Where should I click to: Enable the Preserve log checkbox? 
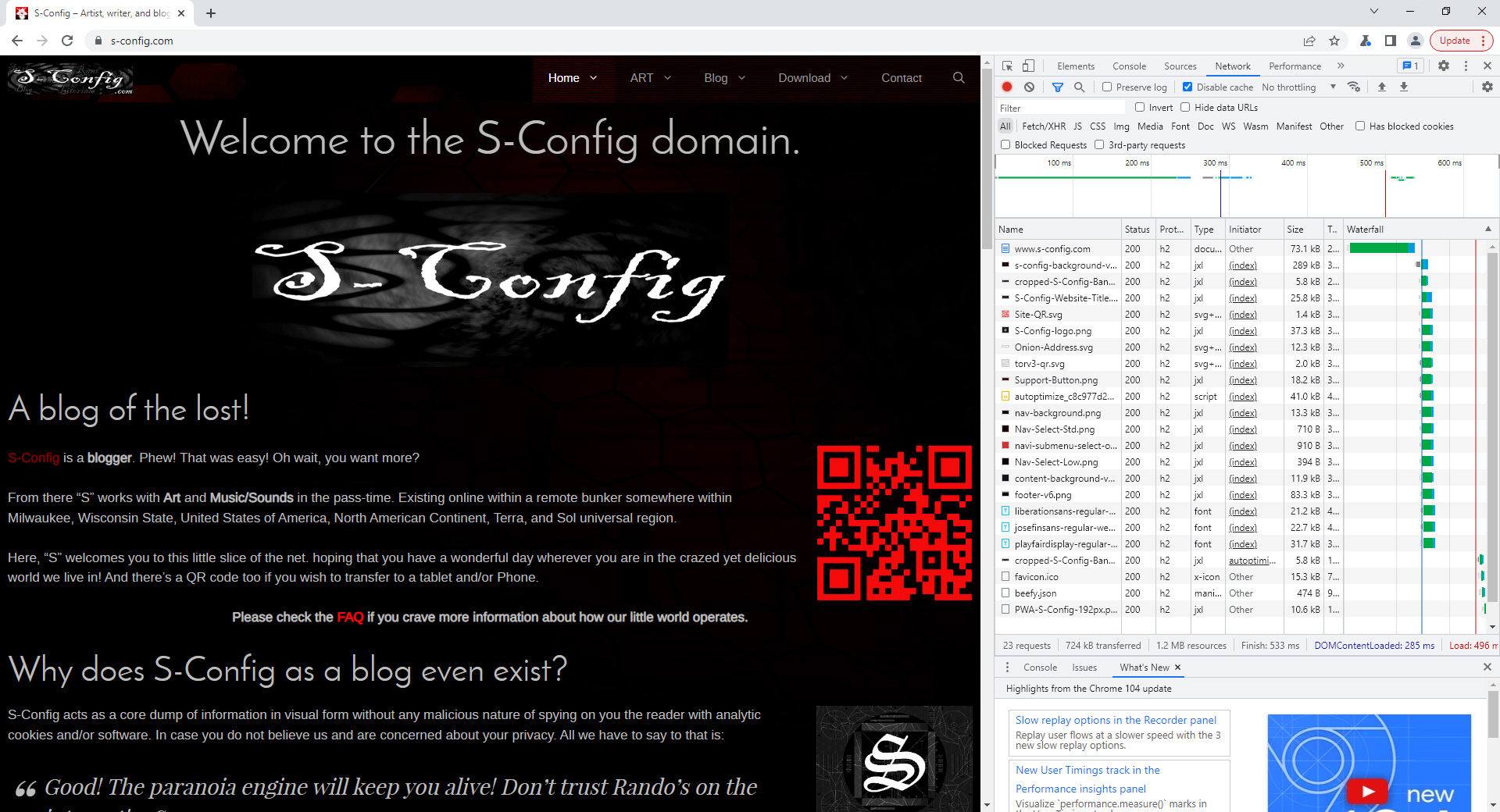click(x=1107, y=87)
